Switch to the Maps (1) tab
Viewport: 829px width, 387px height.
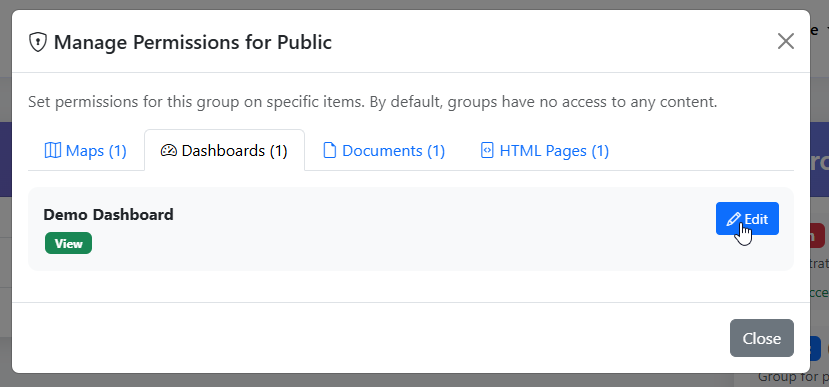coord(86,151)
